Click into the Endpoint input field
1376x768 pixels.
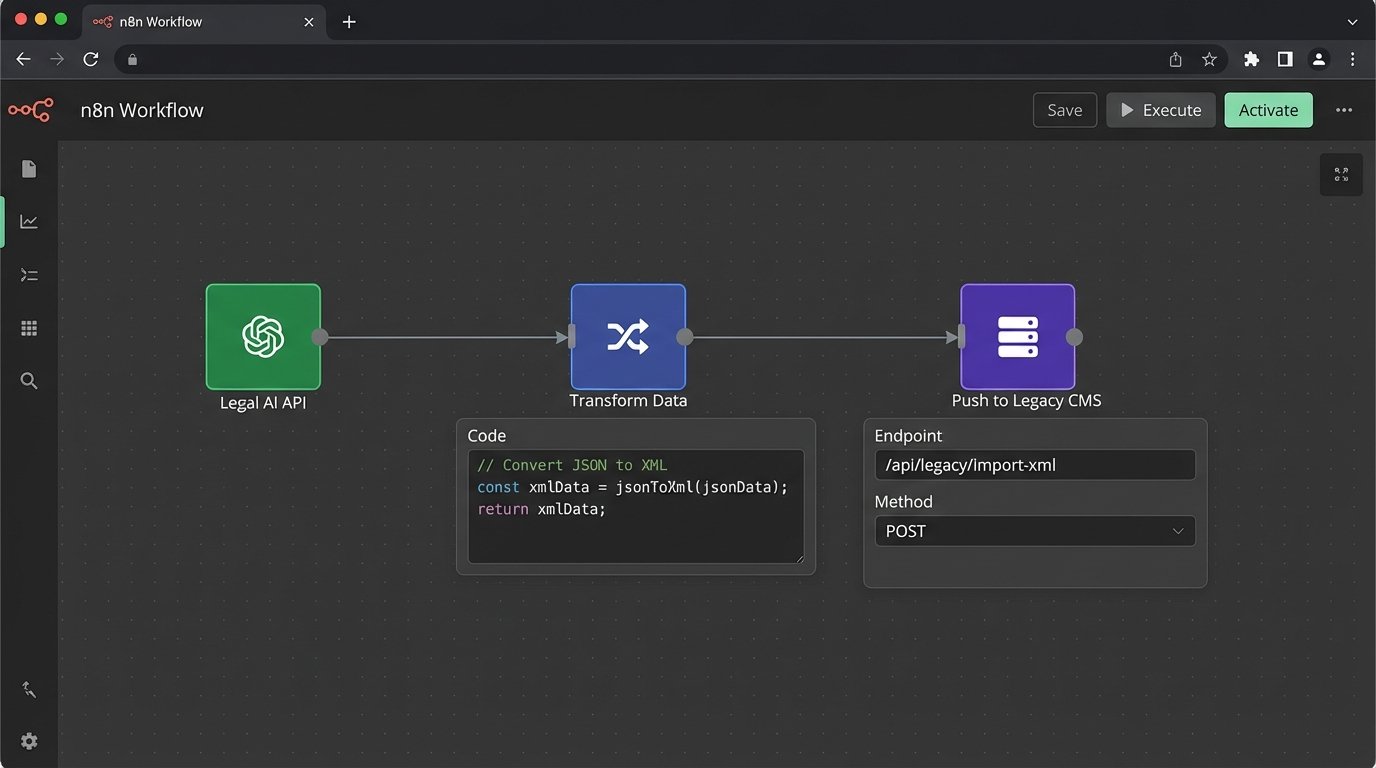1034,465
